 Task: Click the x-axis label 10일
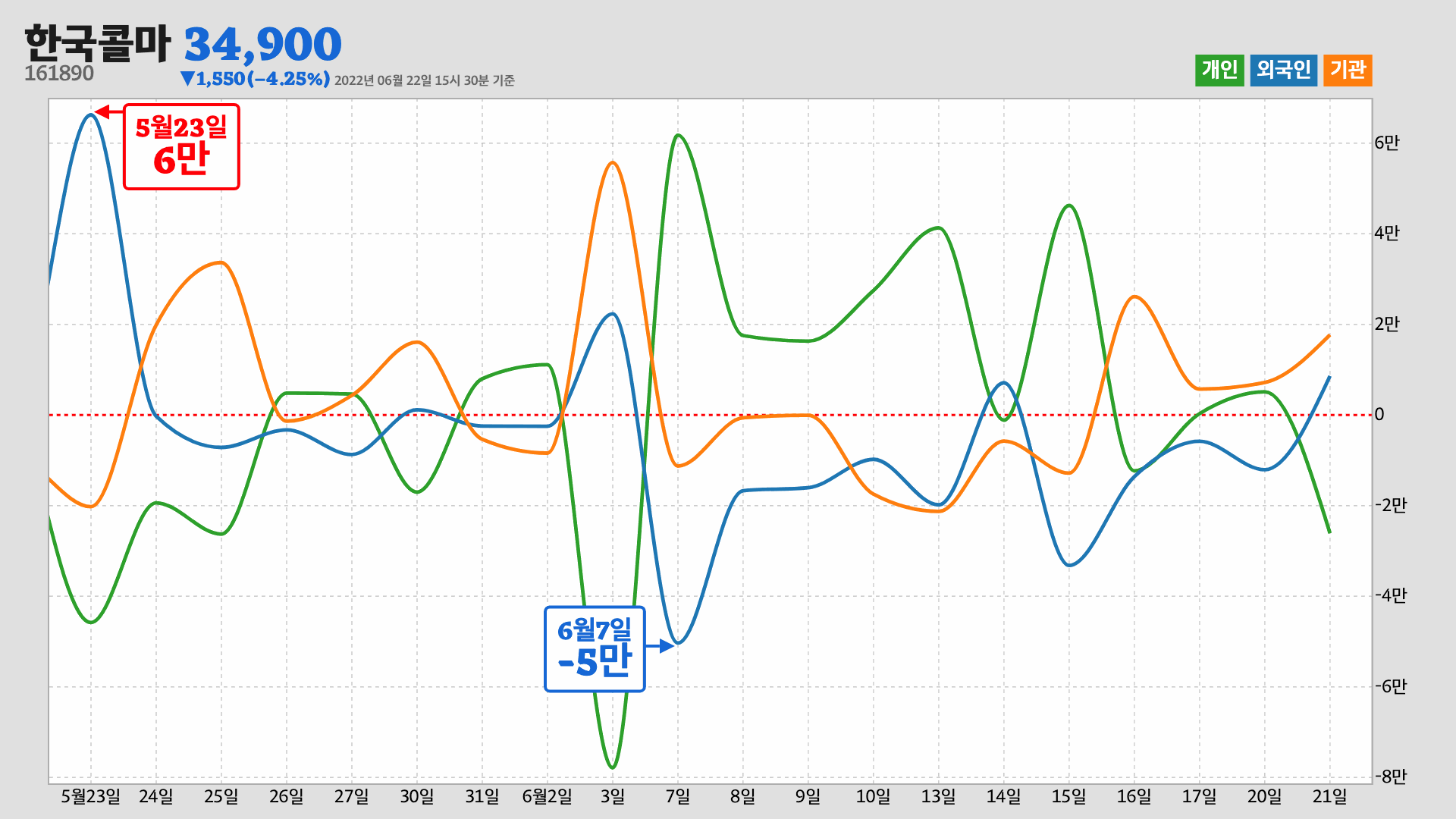click(x=874, y=796)
